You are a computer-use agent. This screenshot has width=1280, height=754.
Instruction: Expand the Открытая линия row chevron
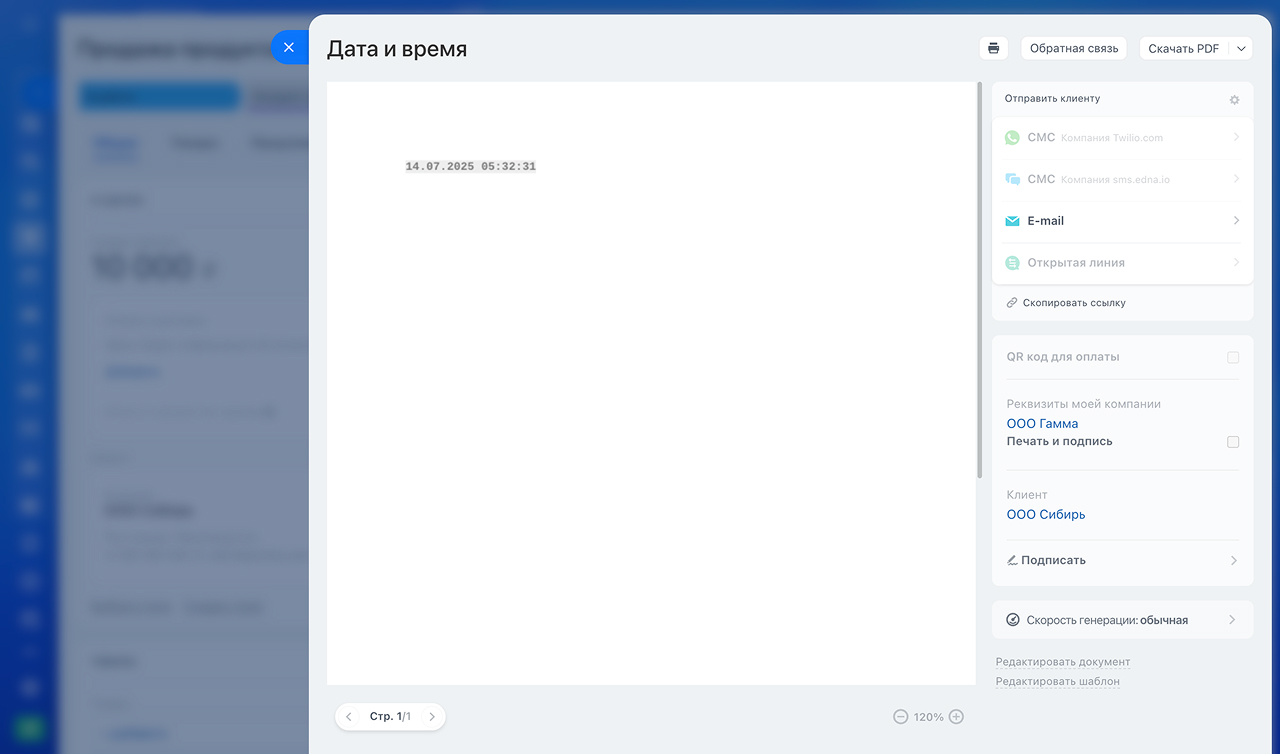pos(1236,262)
